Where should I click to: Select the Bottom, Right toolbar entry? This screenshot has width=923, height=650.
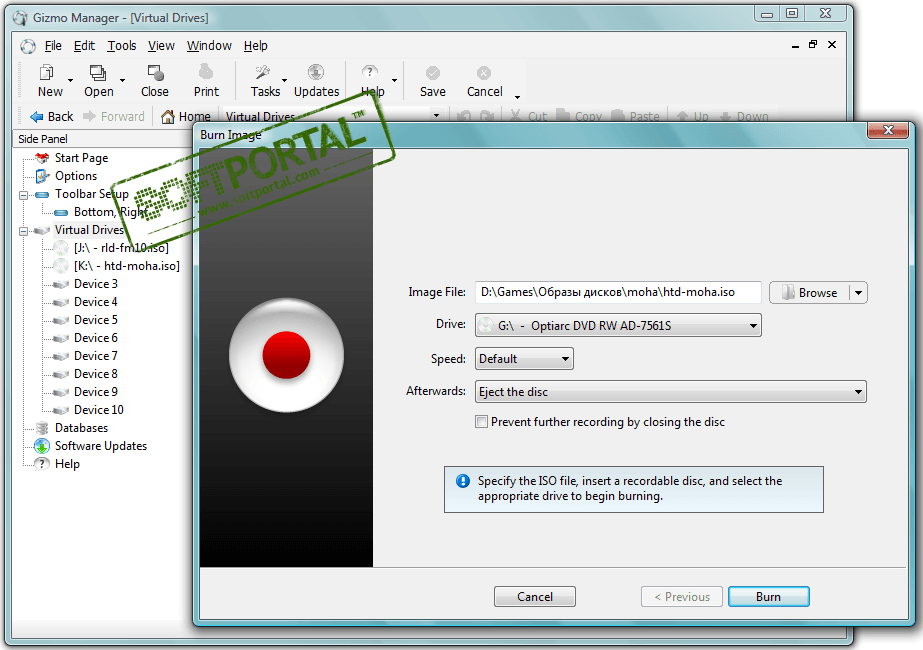[110, 212]
